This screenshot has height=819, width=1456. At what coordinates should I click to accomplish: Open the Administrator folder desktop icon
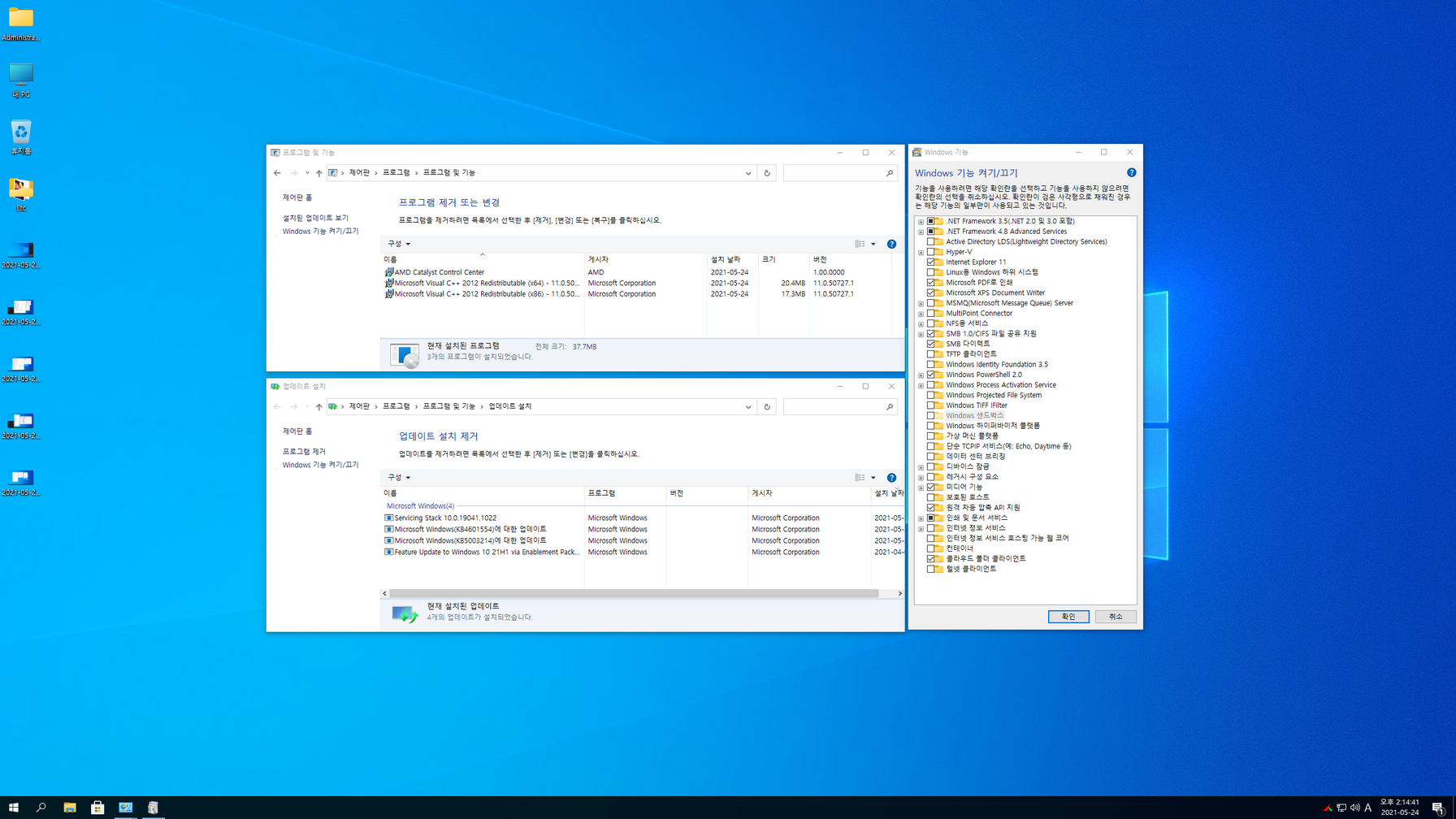point(21,24)
